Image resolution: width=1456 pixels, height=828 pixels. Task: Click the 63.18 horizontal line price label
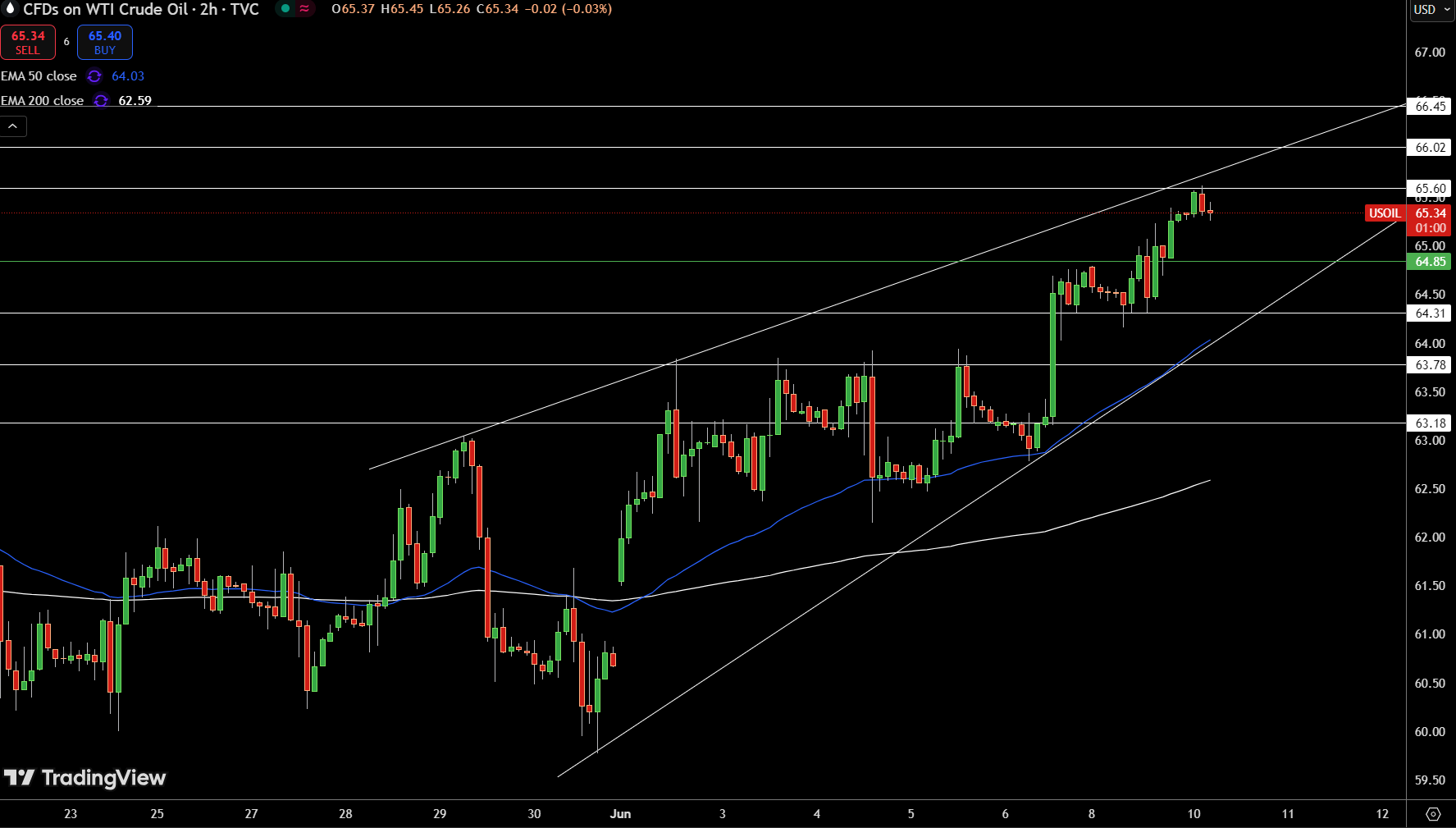pos(1430,423)
